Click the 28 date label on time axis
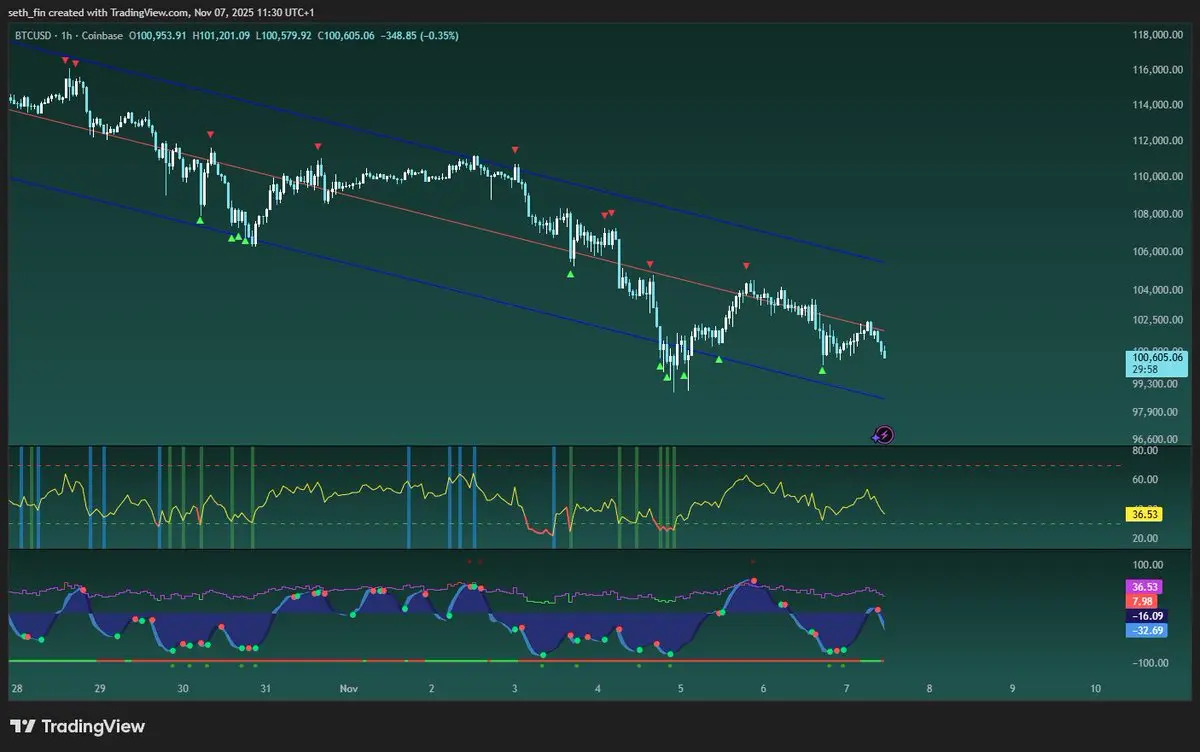This screenshot has height=752, width=1200. pyautogui.click(x=16, y=689)
